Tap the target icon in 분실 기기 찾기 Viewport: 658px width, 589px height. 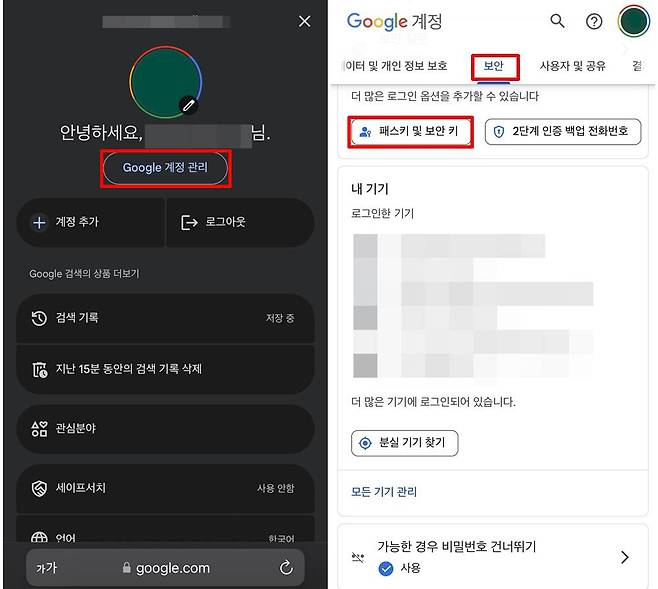tap(365, 443)
